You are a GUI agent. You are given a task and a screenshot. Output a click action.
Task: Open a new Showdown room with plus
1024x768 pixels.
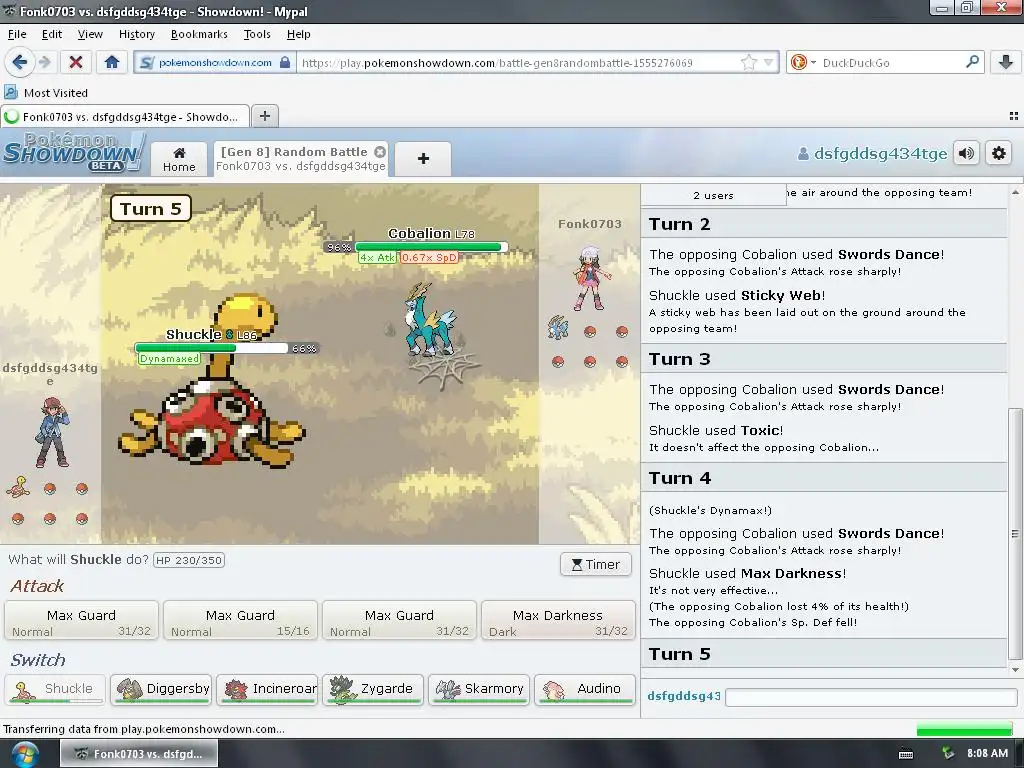pyautogui.click(x=423, y=159)
